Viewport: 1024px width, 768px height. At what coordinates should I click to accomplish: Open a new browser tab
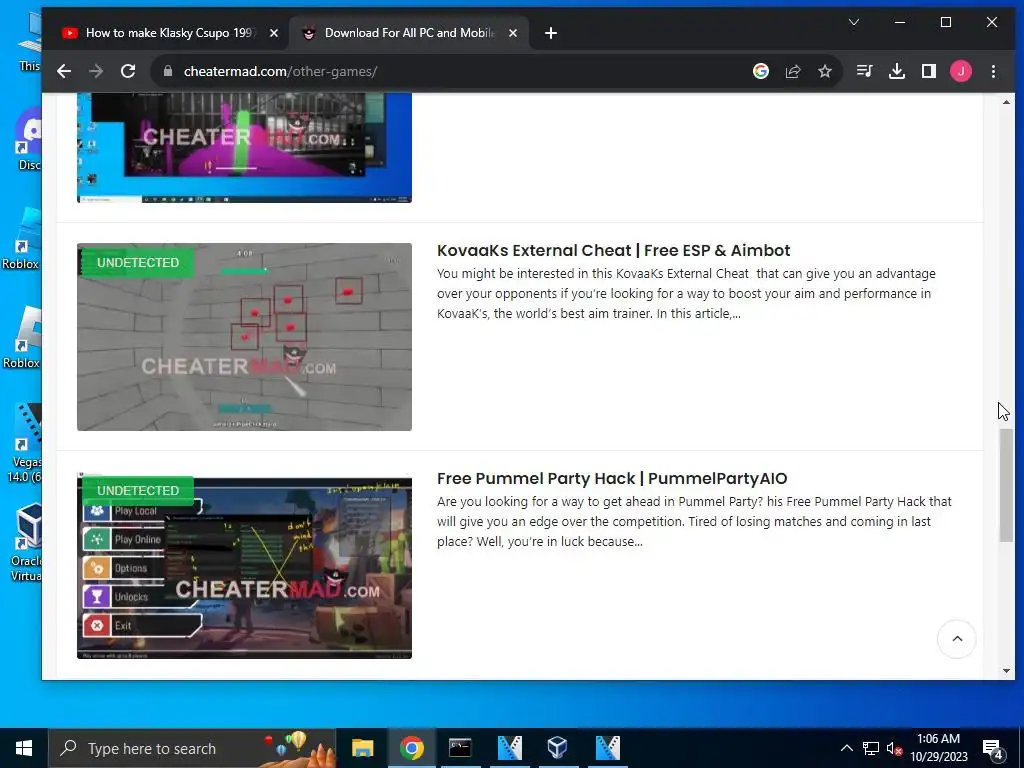point(551,33)
